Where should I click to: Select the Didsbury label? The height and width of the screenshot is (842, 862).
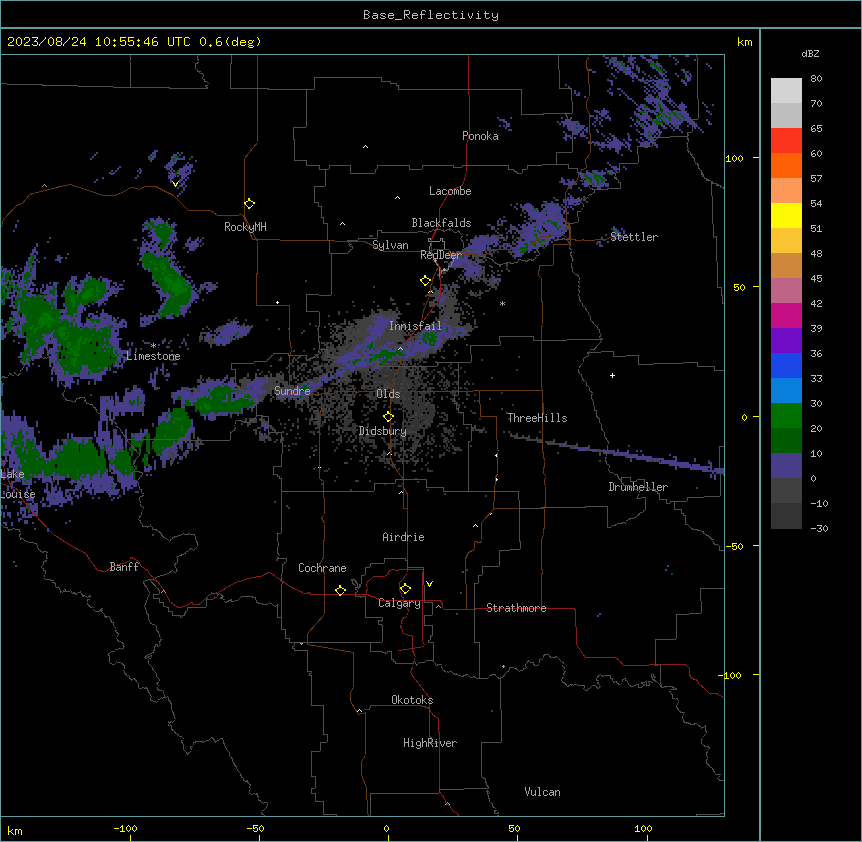coord(383,431)
